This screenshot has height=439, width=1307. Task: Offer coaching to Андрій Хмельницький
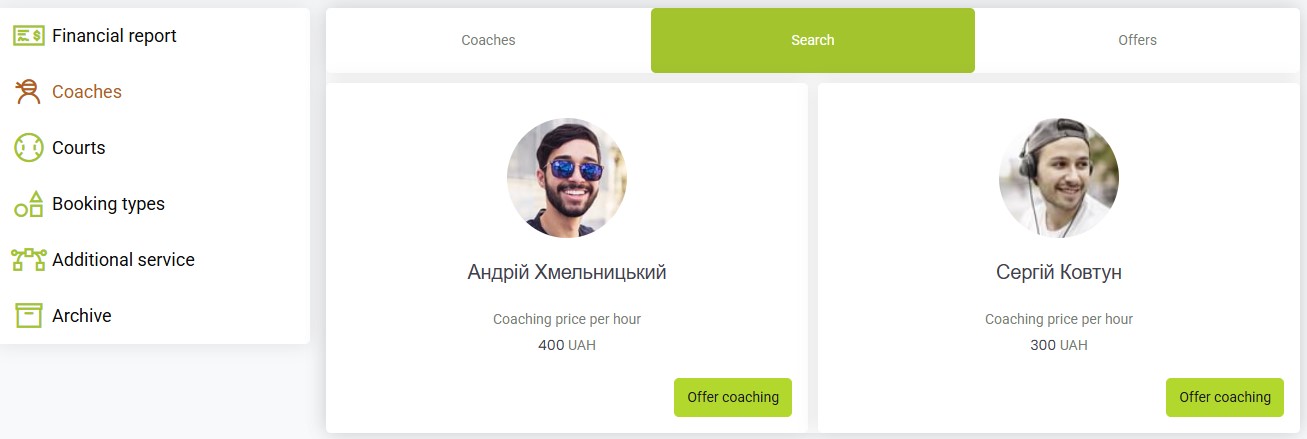[733, 397]
